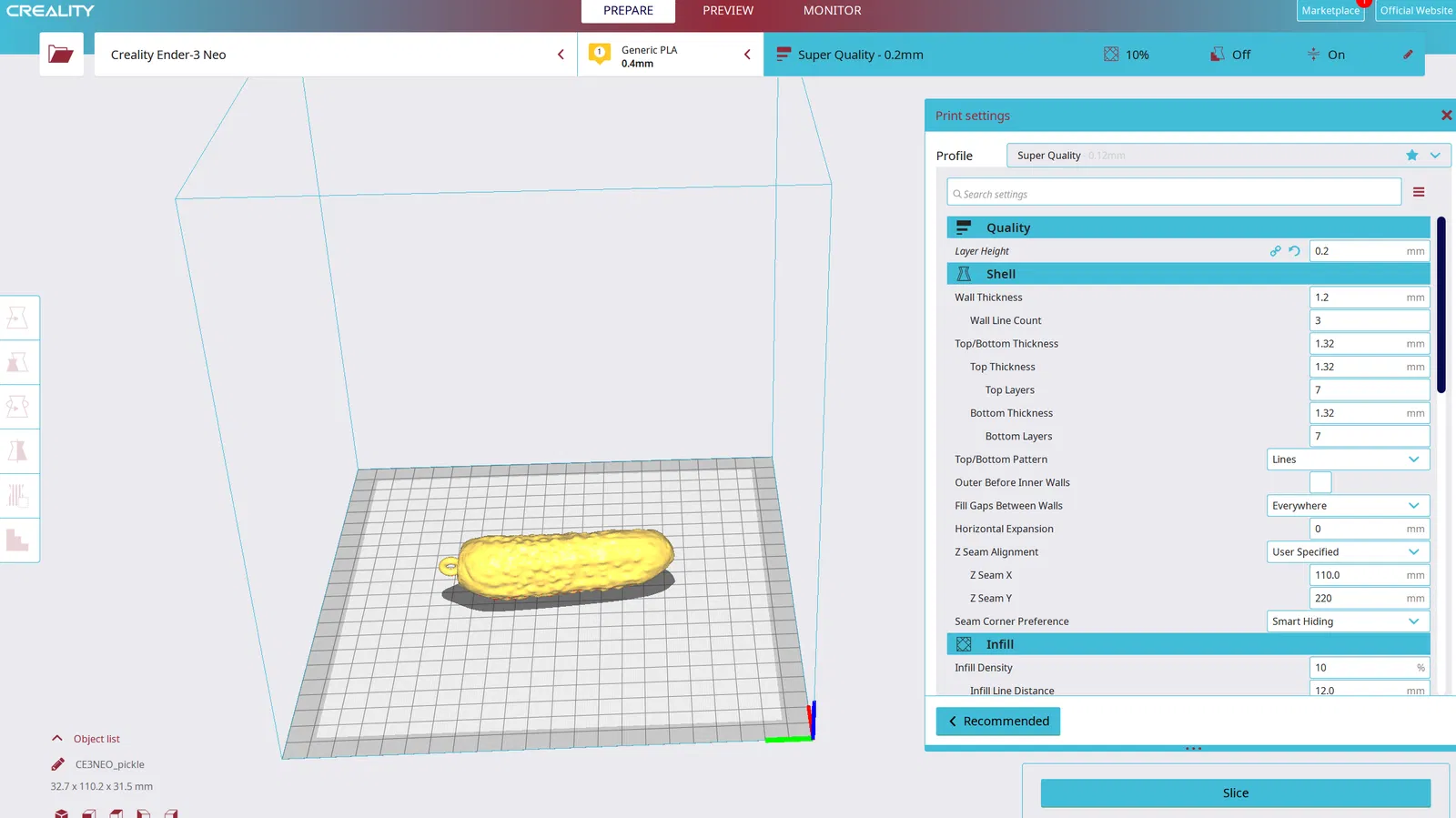
Task: Collapse the Quality settings section
Action: pyautogui.click(x=1188, y=227)
